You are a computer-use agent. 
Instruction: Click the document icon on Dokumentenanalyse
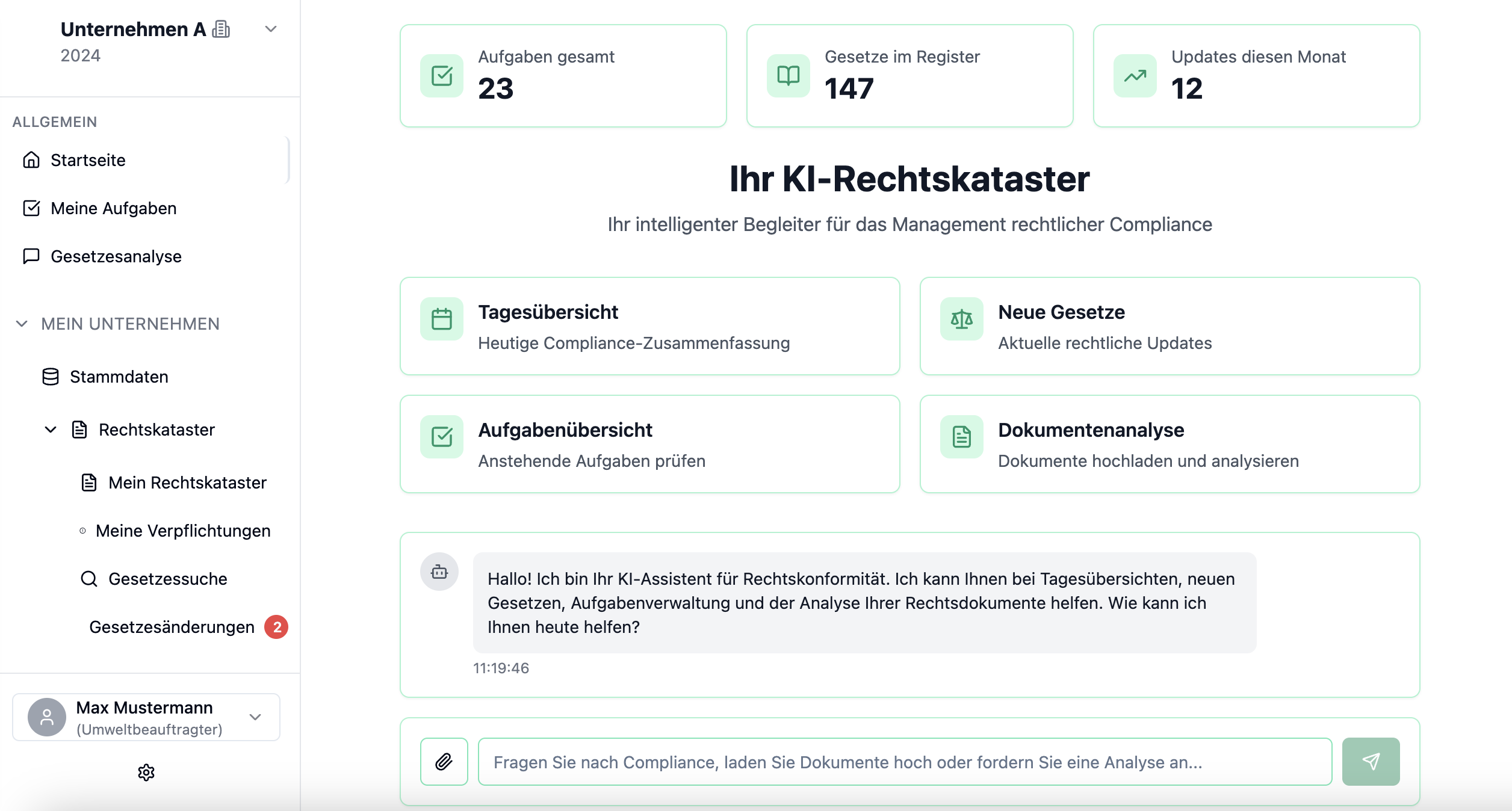pos(961,437)
